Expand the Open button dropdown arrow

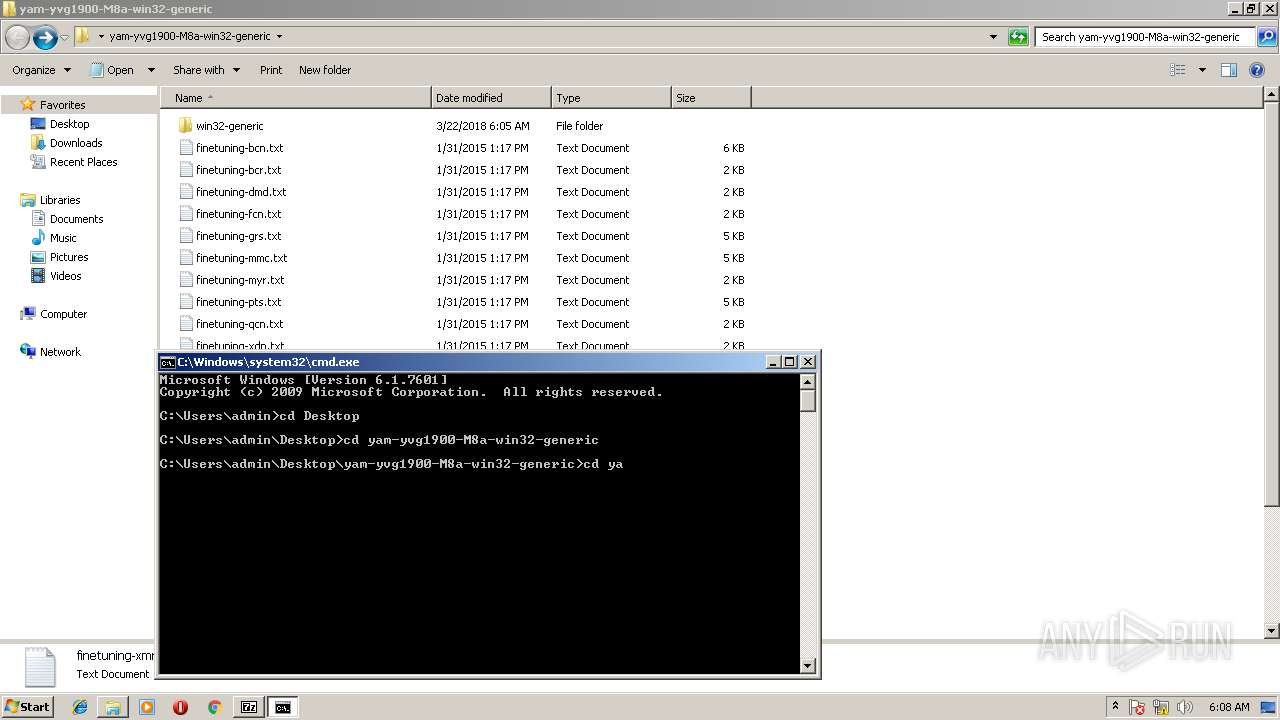pyautogui.click(x=151, y=70)
